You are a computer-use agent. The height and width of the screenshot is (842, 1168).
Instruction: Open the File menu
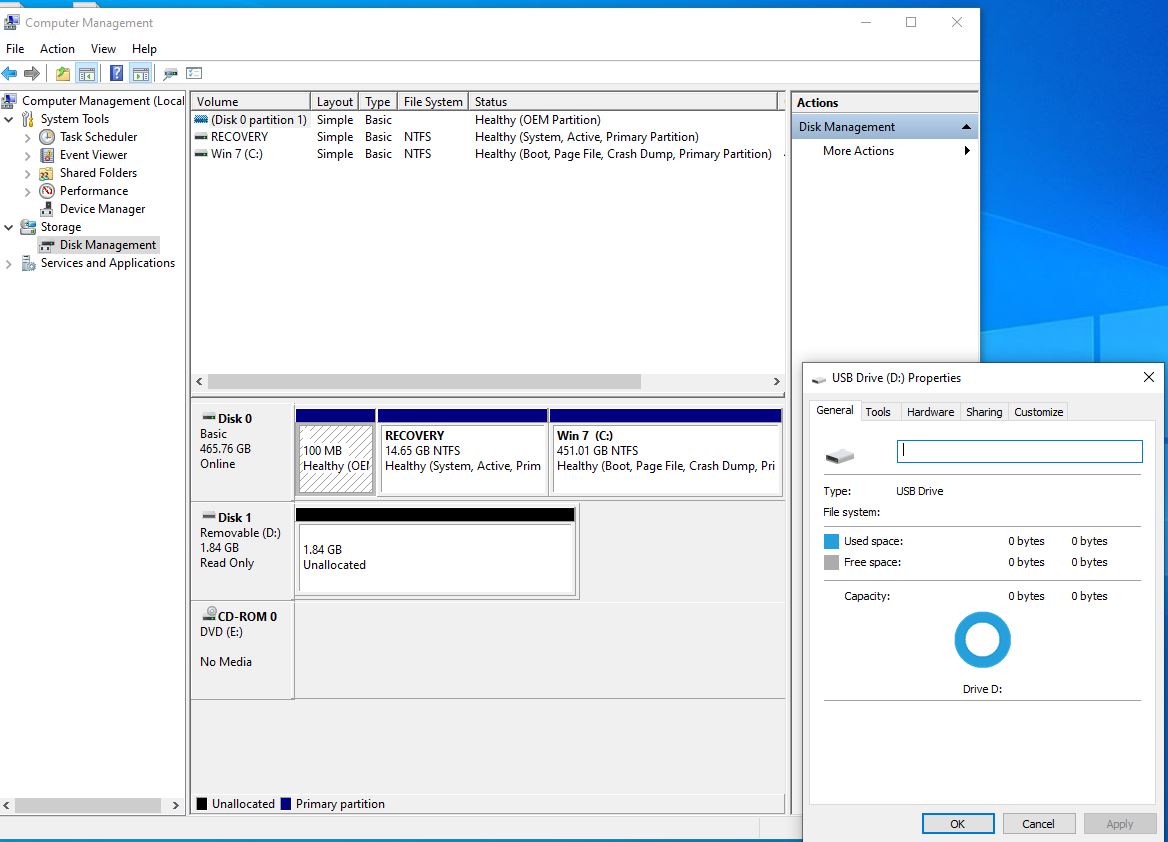(x=15, y=48)
